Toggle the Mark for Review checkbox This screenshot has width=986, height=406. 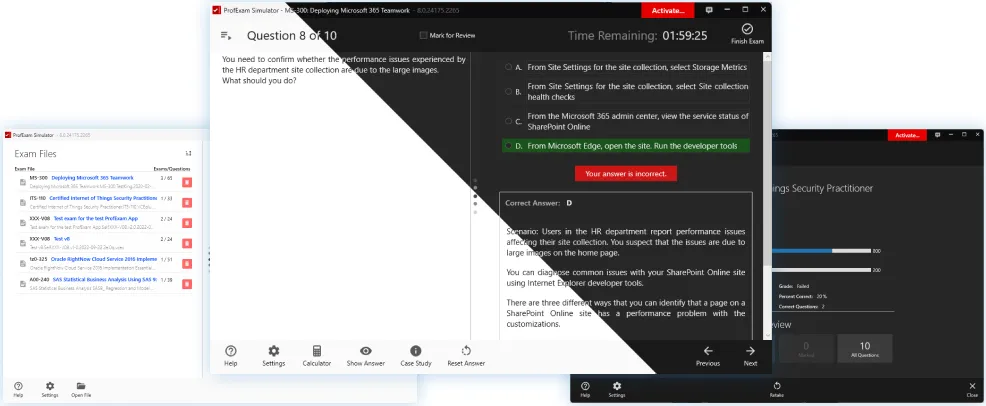423,36
